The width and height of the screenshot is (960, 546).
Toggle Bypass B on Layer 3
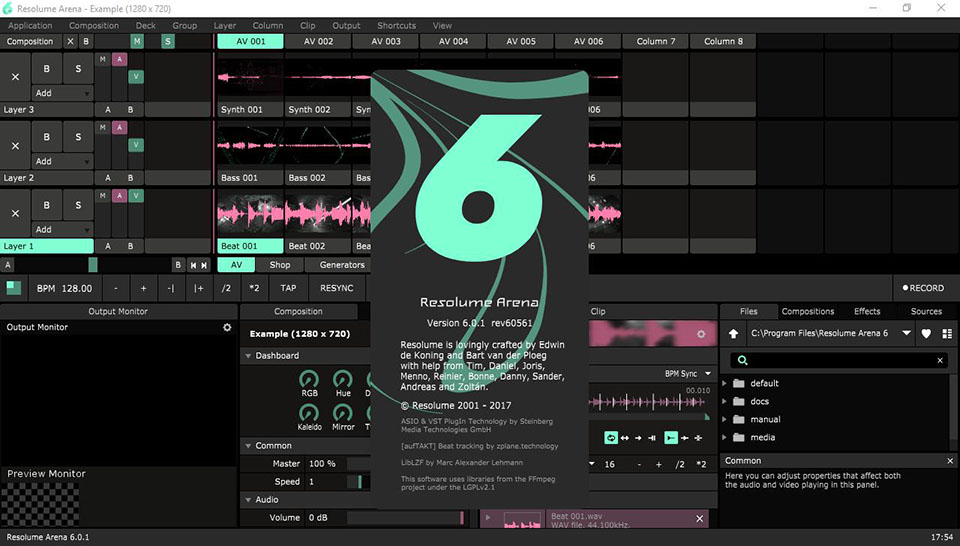(47, 69)
